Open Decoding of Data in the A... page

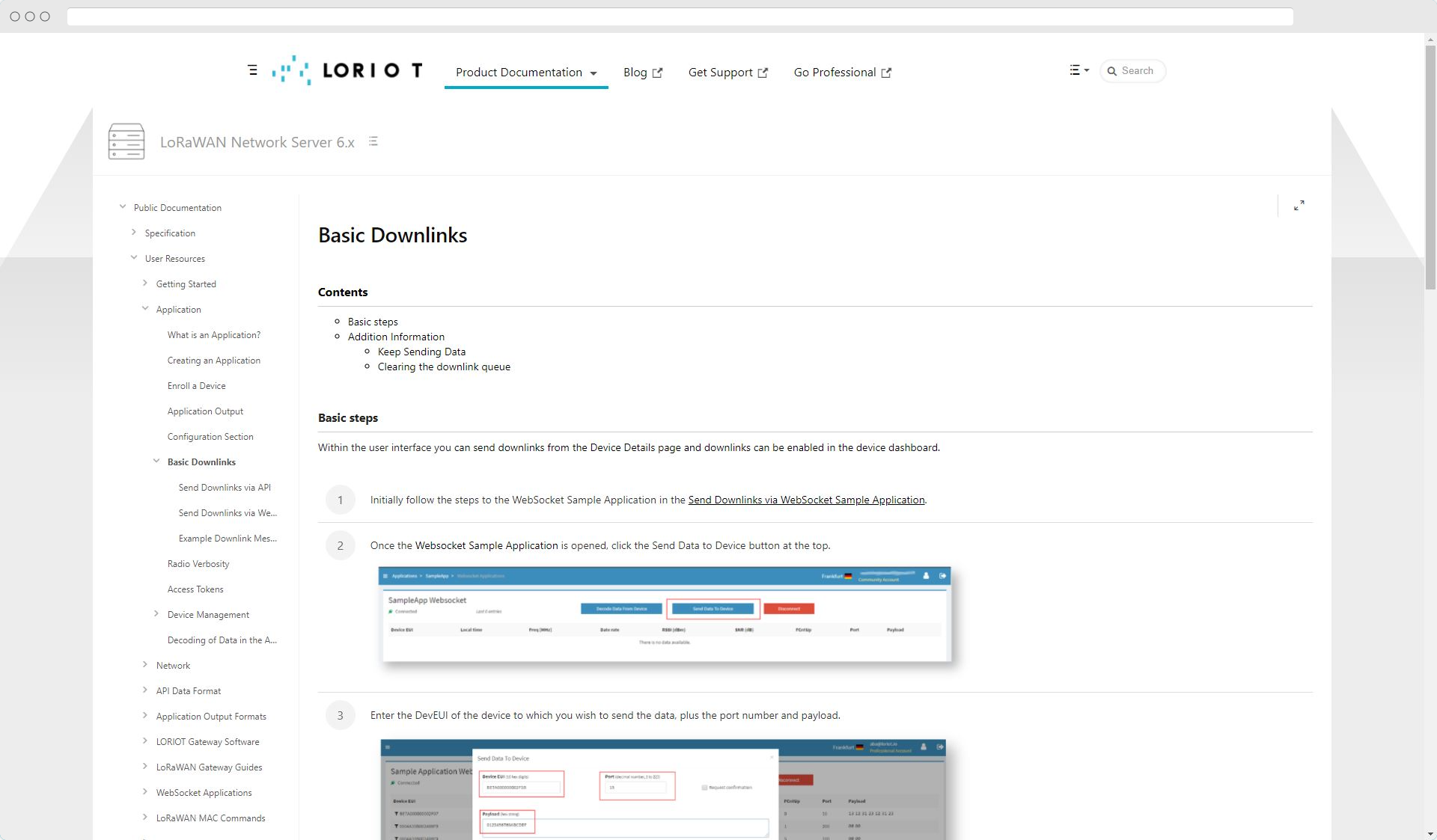click(222, 640)
